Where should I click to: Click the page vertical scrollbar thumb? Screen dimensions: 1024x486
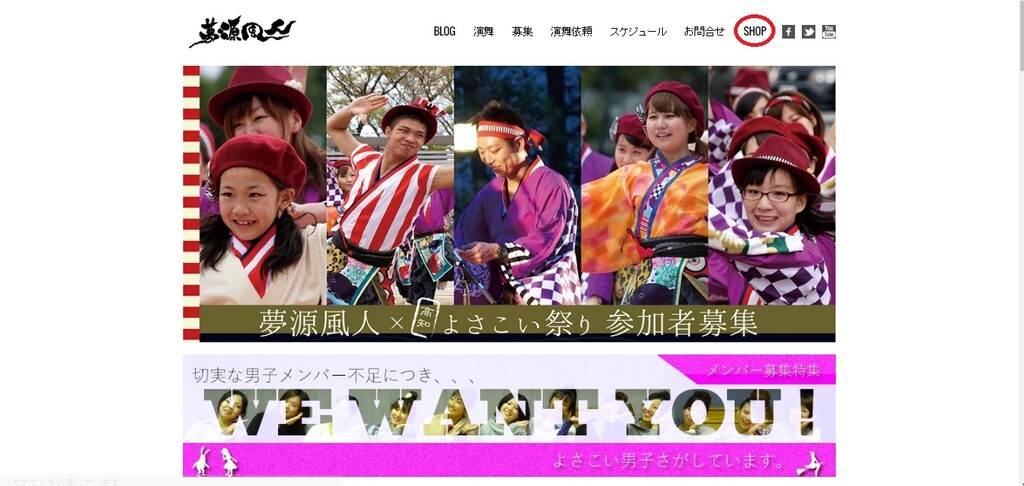tap(1020, 34)
